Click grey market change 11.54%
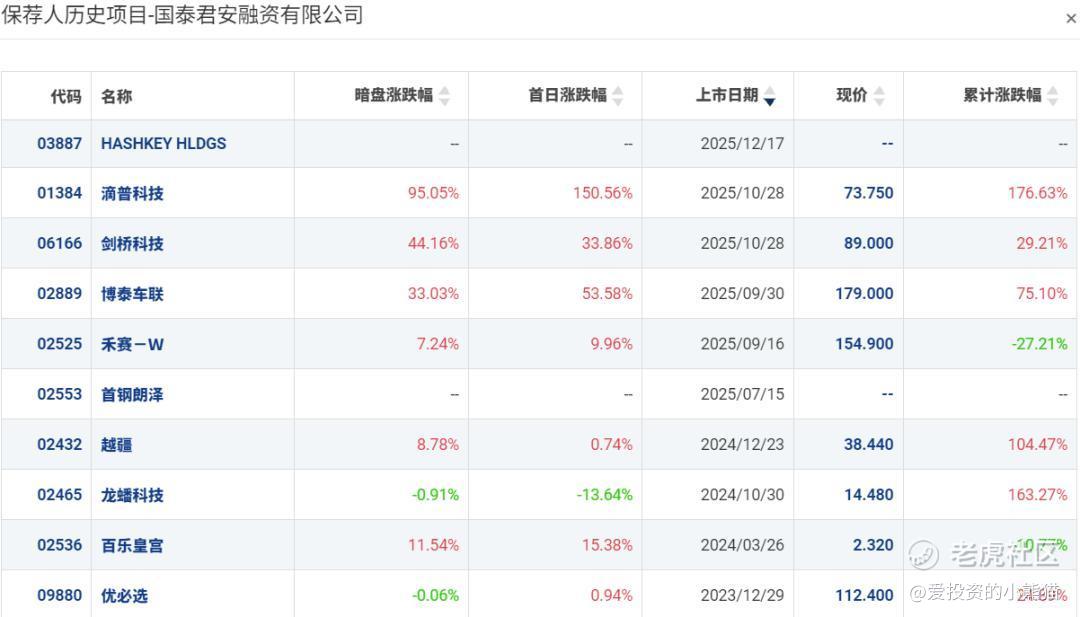 click(x=433, y=545)
